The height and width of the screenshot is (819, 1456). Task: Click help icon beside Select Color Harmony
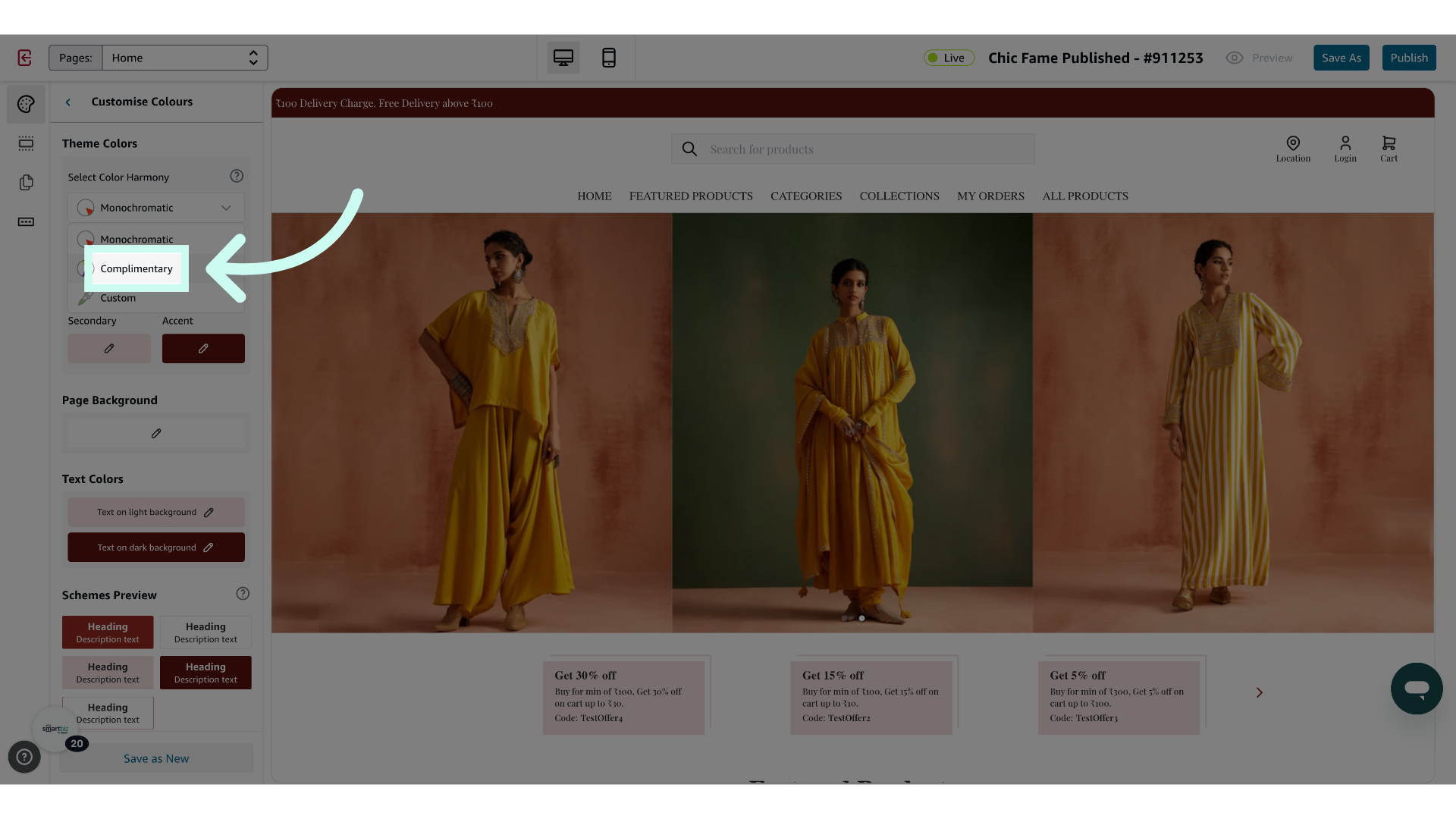click(x=237, y=176)
